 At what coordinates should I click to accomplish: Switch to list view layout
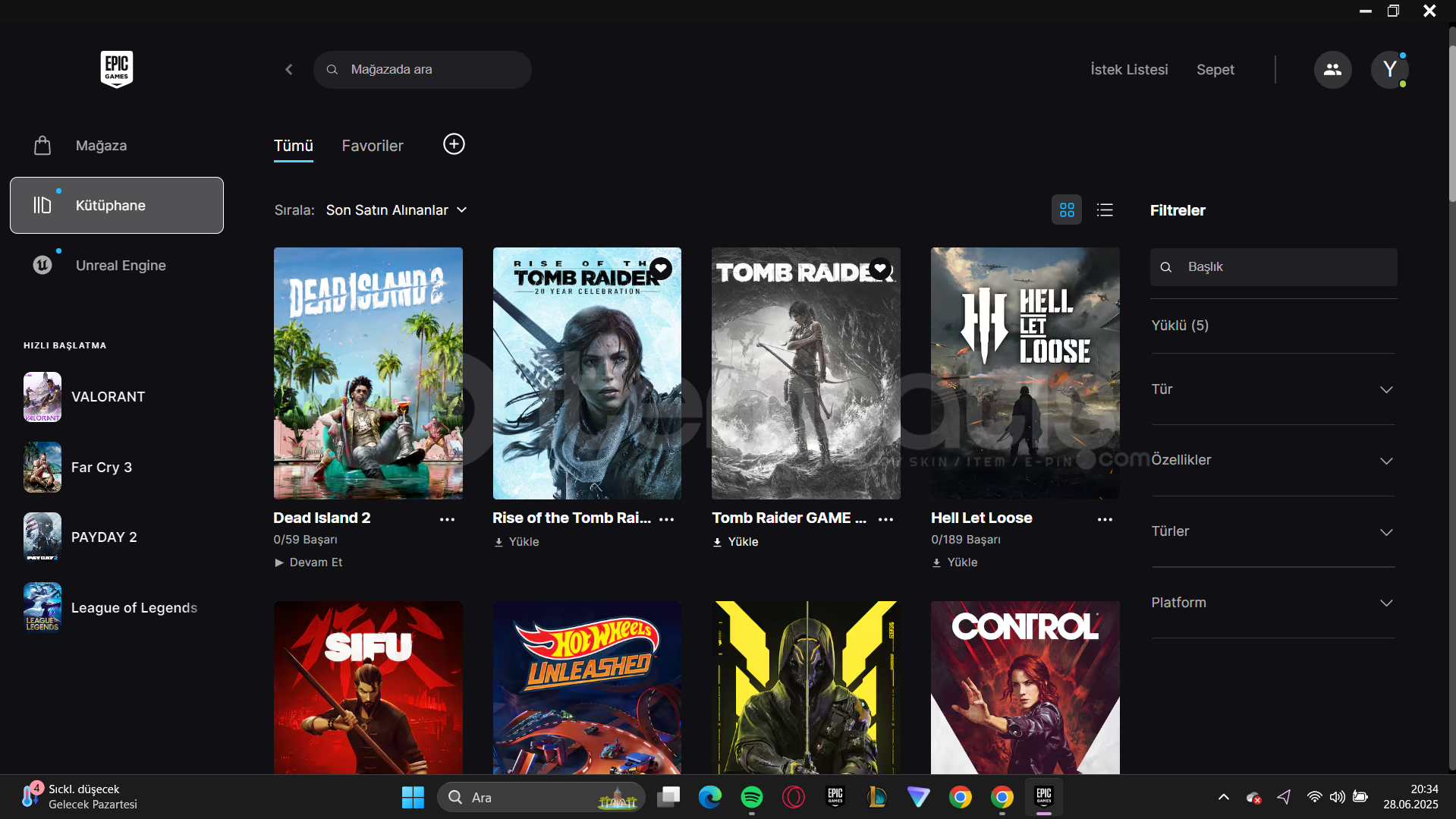1105,210
